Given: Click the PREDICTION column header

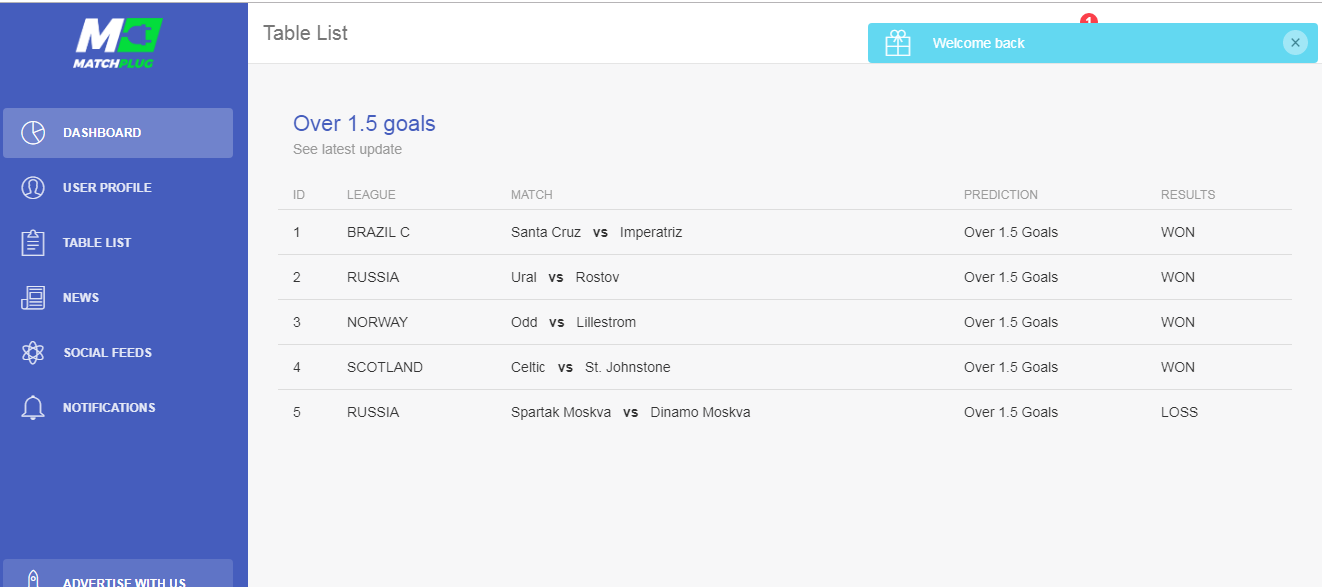Looking at the screenshot, I should pyautogui.click(x=1000, y=195).
